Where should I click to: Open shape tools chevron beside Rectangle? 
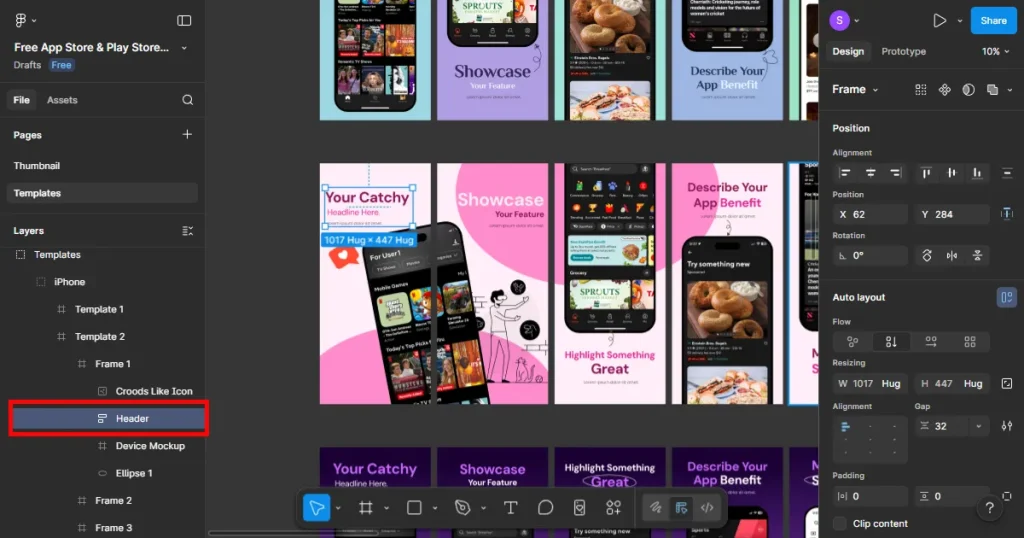(434, 507)
